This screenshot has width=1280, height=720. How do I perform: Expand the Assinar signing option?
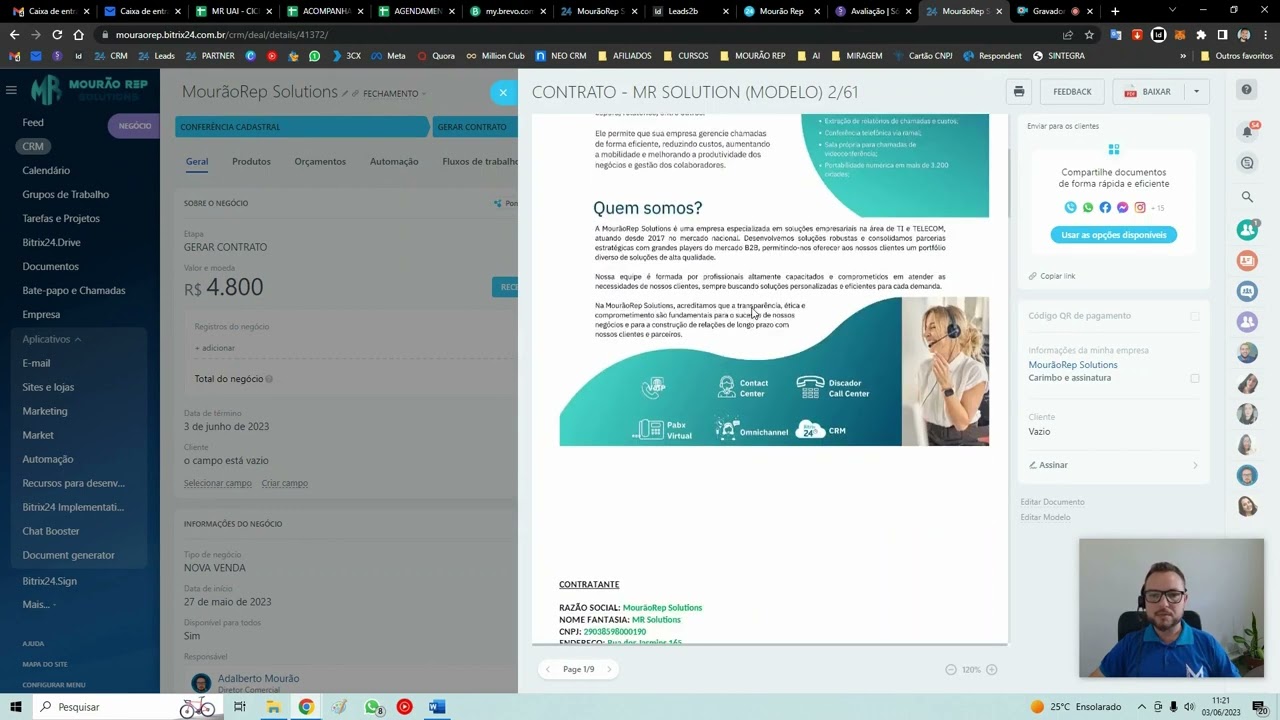[1113, 465]
